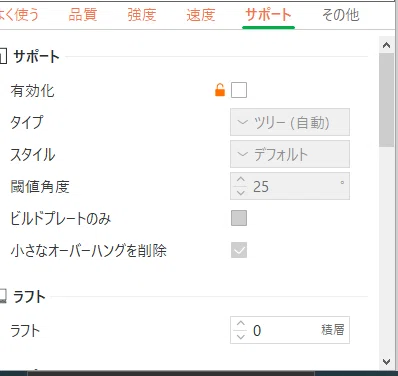This screenshot has height=376, width=398.
Task: Decrease 閾値角度 with the down arrow
Action: (x=241, y=192)
